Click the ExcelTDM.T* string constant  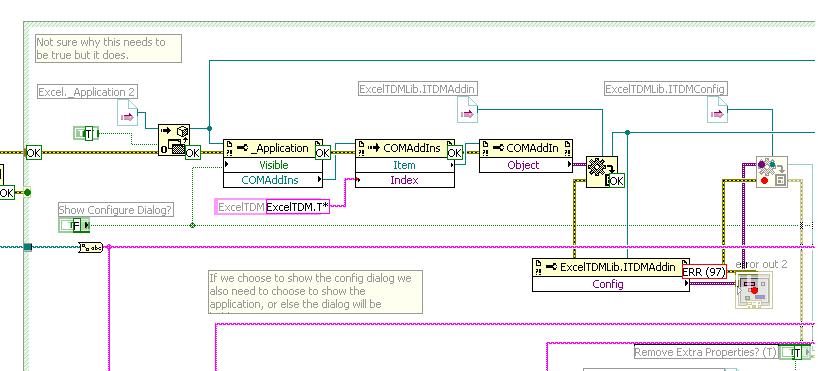(297, 207)
